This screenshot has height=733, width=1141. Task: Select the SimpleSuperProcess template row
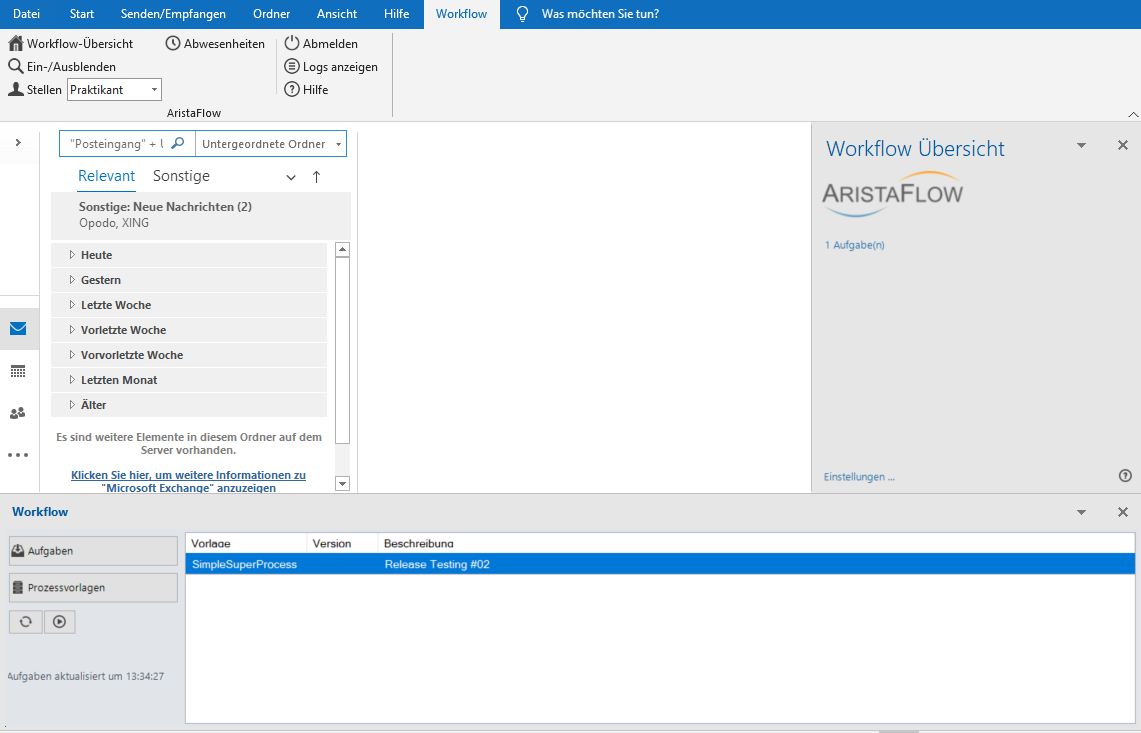[244, 565]
